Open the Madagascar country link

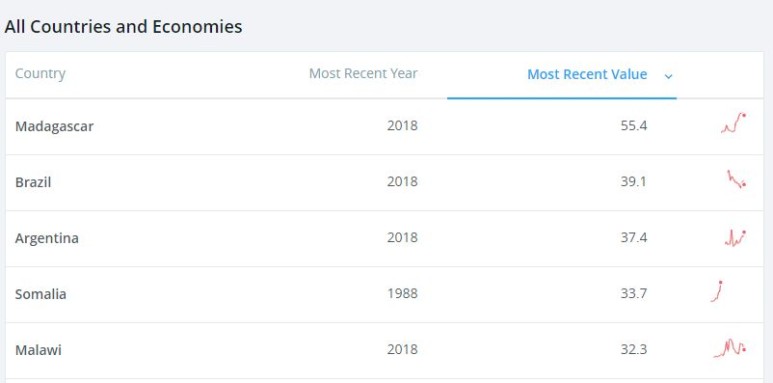(54, 127)
